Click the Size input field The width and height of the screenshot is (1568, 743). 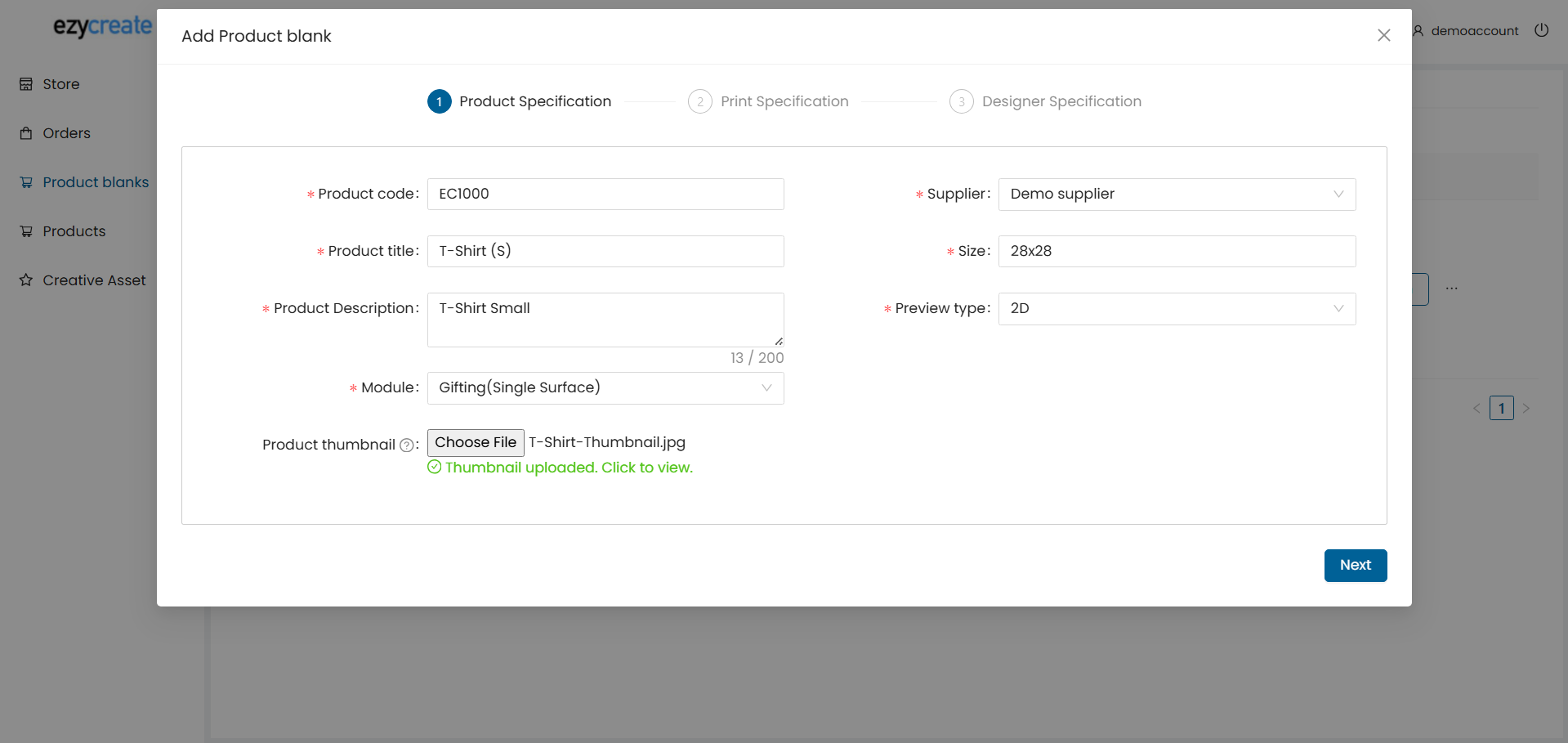coord(1176,252)
